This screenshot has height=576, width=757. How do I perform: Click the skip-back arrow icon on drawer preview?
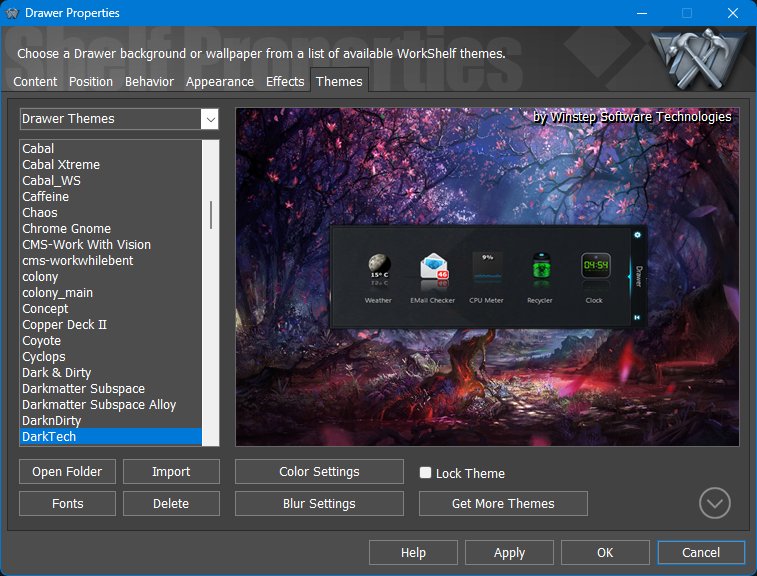tap(637, 317)
